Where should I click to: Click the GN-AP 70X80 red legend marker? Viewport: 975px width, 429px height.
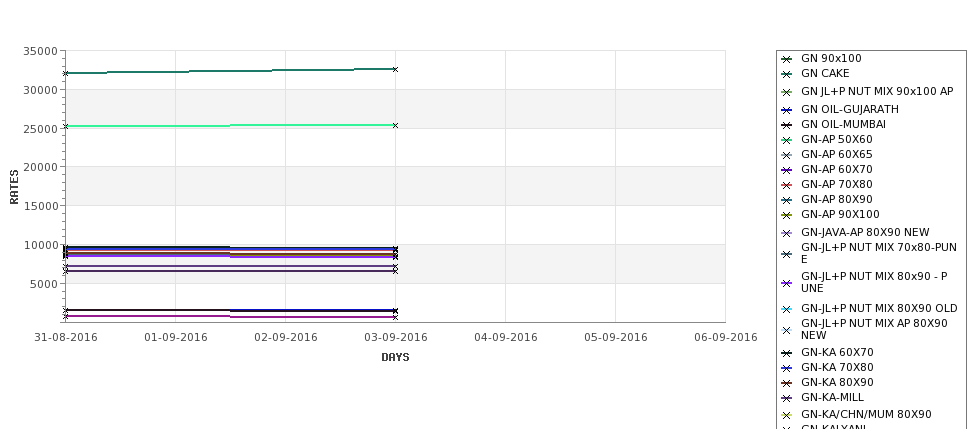click(x=786, y=185)
